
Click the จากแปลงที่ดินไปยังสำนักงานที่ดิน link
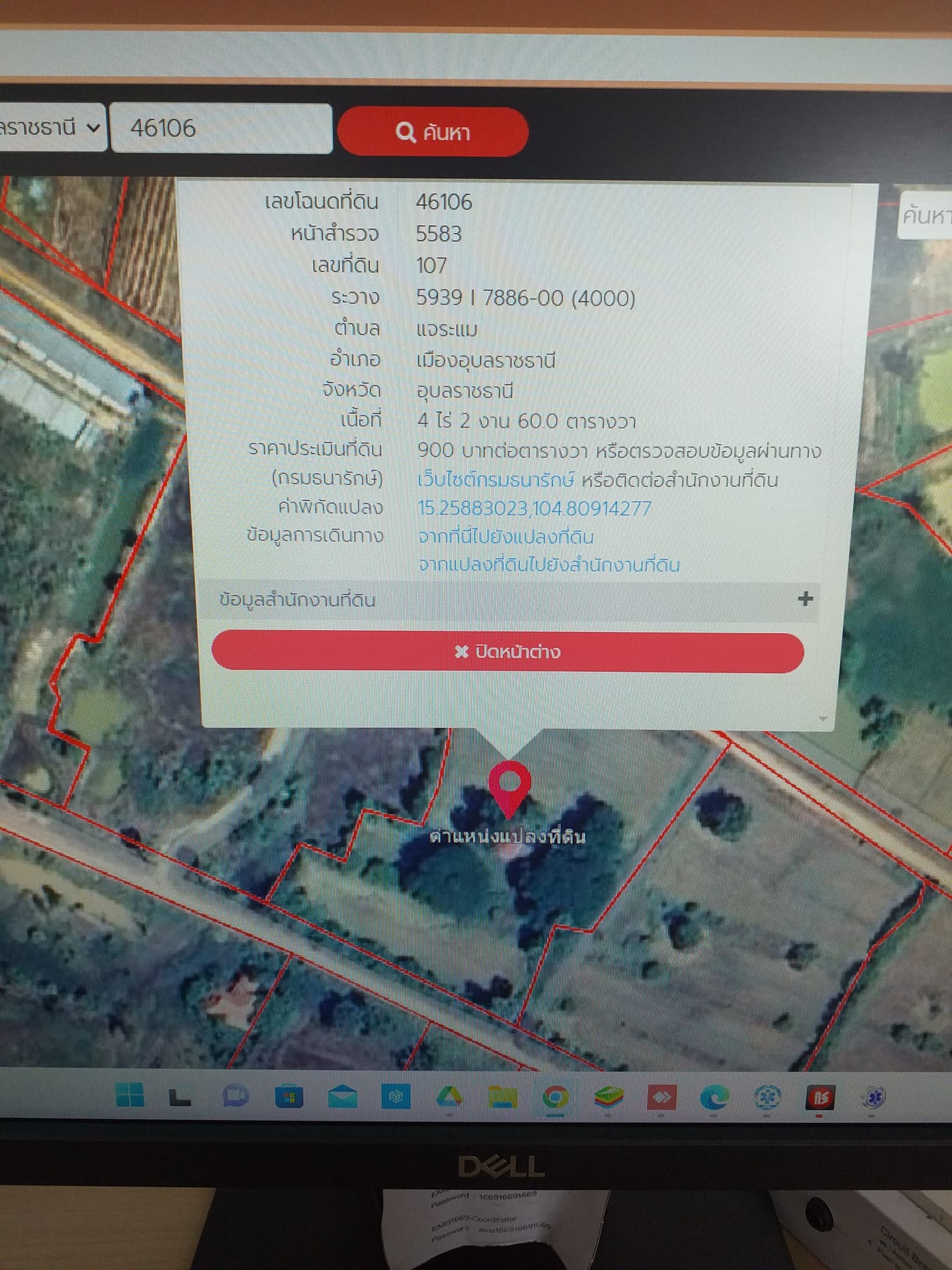click(549, 565)
